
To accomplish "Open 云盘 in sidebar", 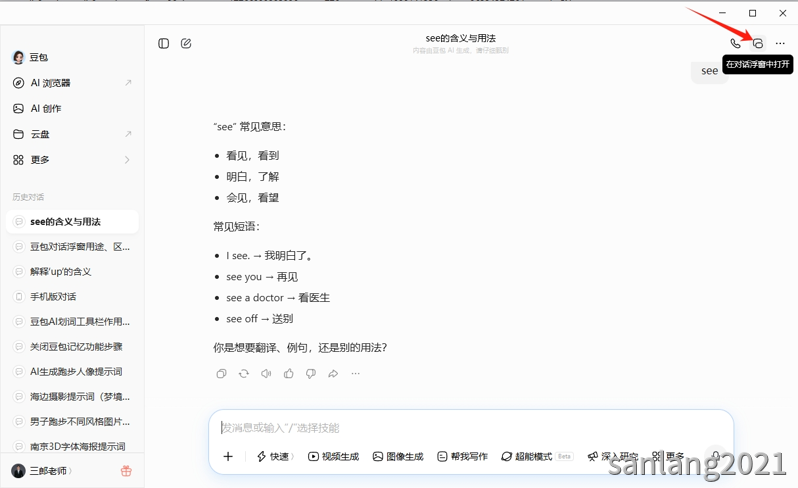I will [72, 134].
